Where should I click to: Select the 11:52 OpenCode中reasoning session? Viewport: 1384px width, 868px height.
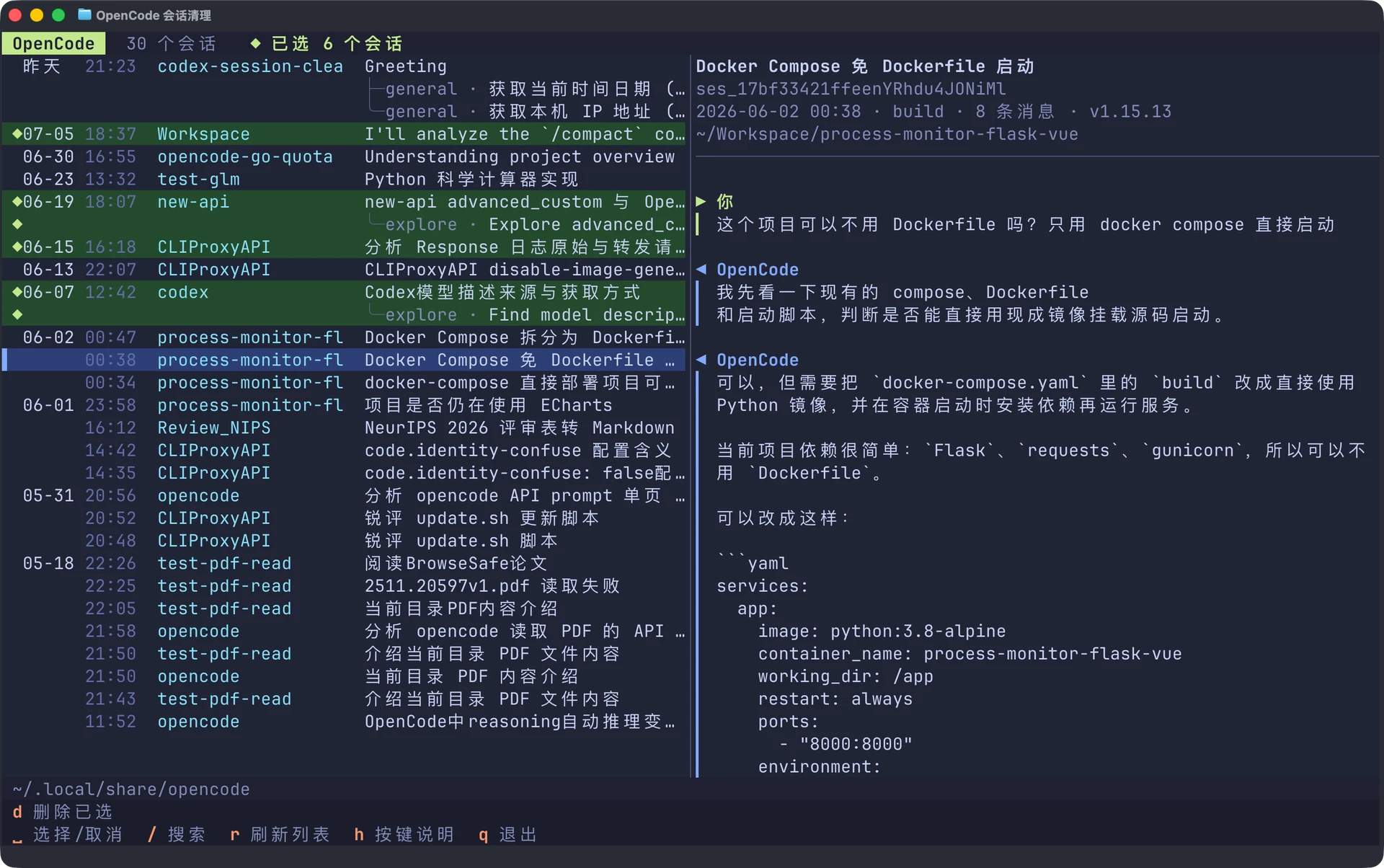(345, 722)
